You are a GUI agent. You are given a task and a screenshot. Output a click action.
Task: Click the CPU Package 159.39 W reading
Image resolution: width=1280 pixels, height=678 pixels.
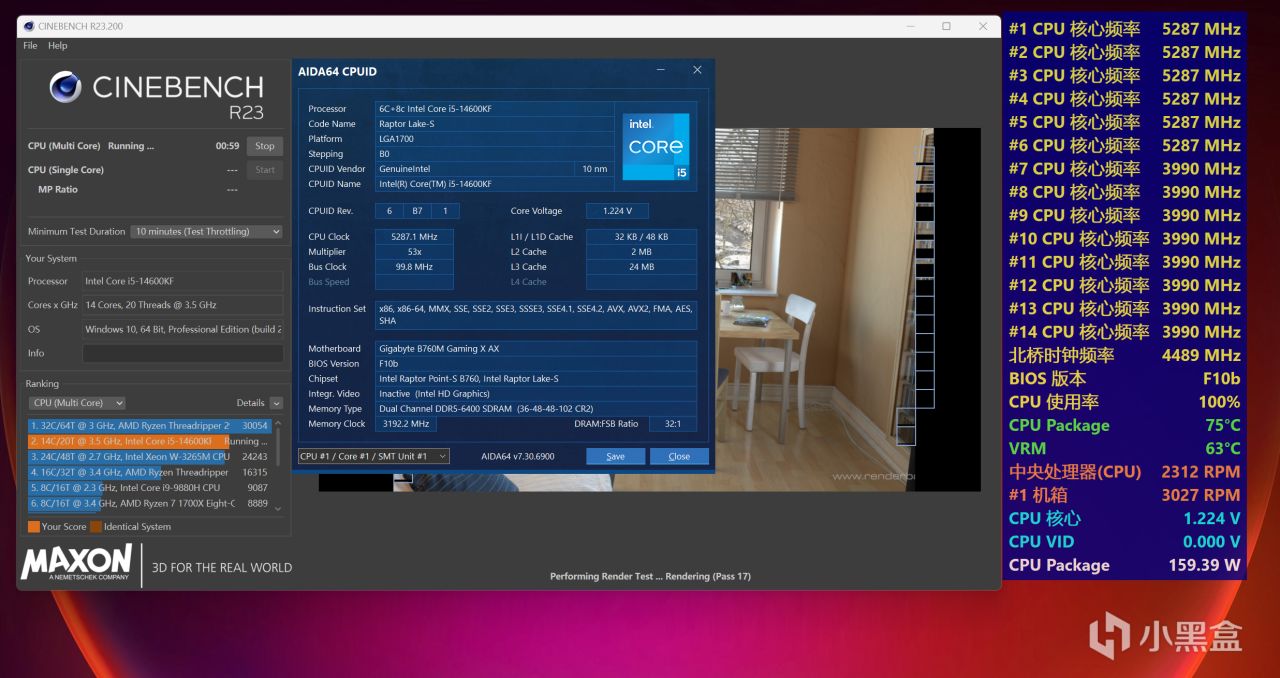(x=1205, y=565)
